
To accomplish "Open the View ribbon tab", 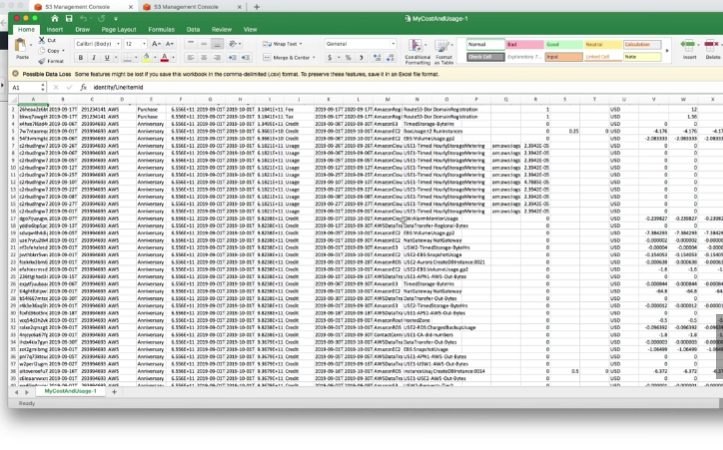I will pos(250,30).
